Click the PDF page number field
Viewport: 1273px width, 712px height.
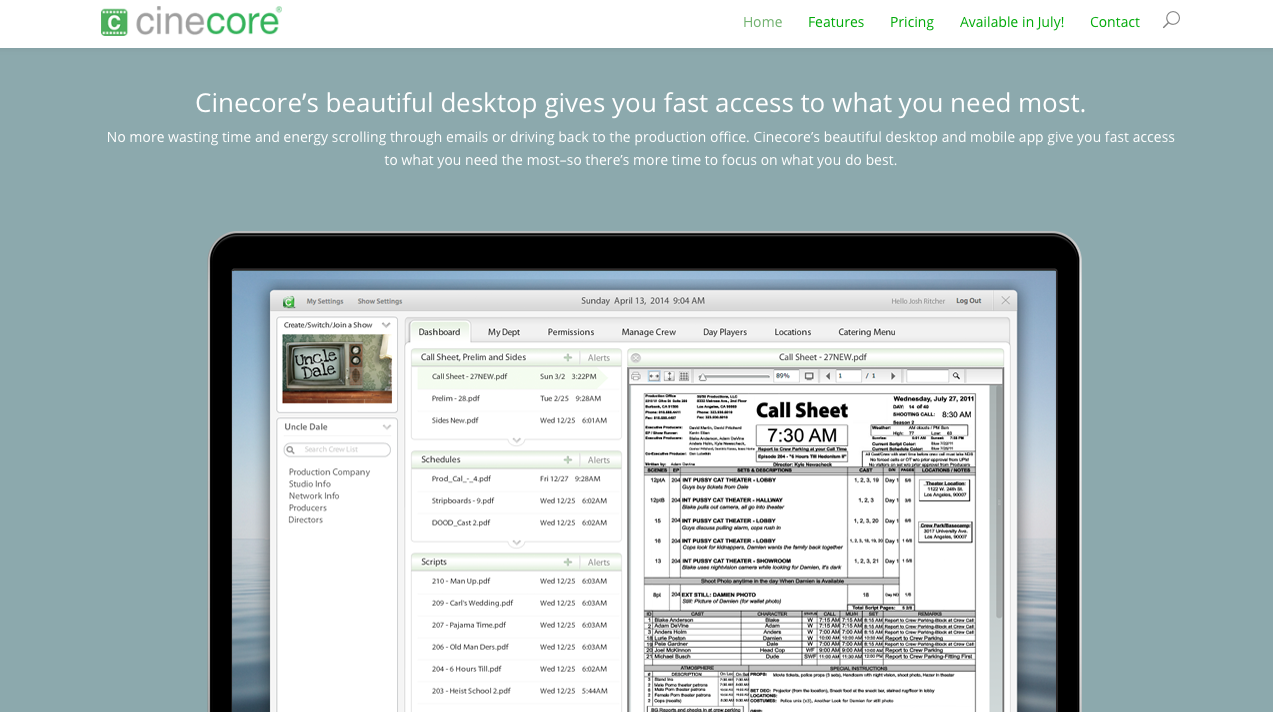tap(848, 376)
